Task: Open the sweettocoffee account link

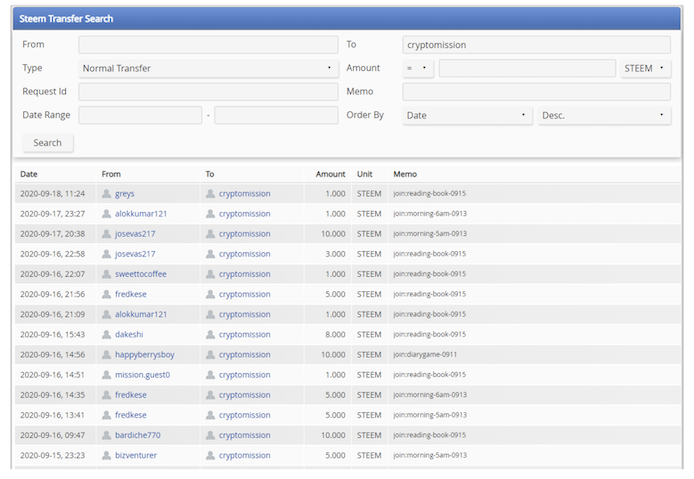Action: pyautogui.click(x=141, y=274)
